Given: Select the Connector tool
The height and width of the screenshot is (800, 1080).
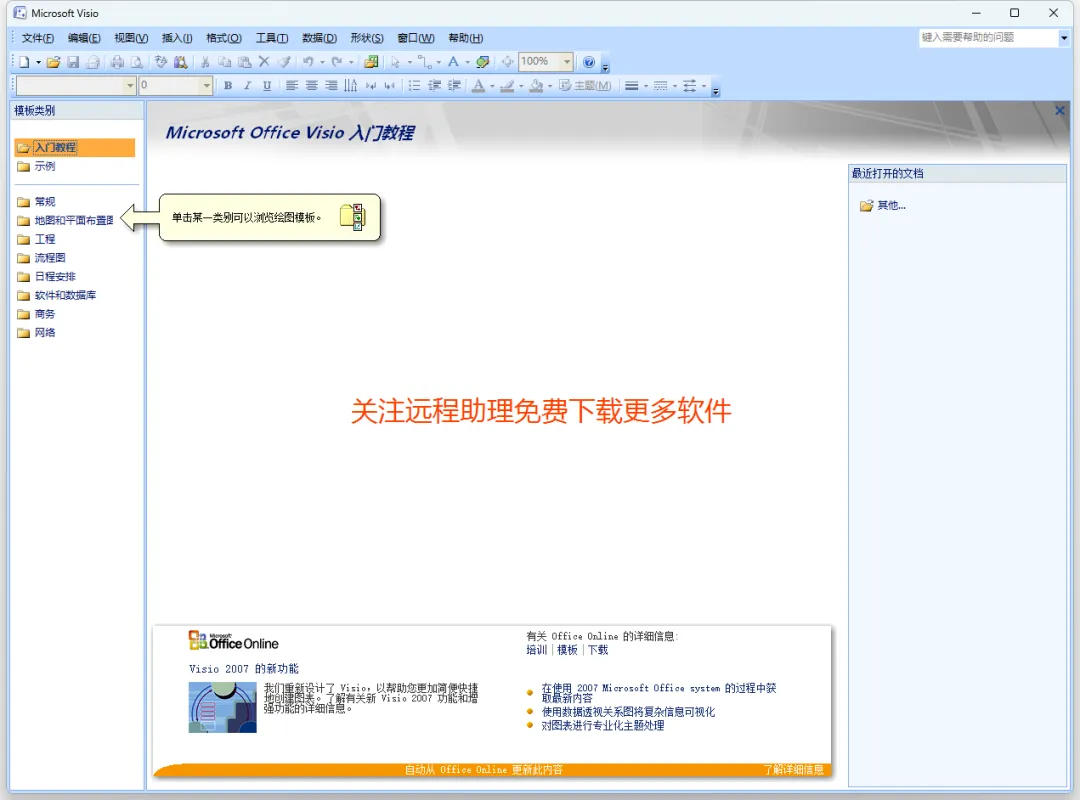Looking at the screenshot, I should pos(424,62).
